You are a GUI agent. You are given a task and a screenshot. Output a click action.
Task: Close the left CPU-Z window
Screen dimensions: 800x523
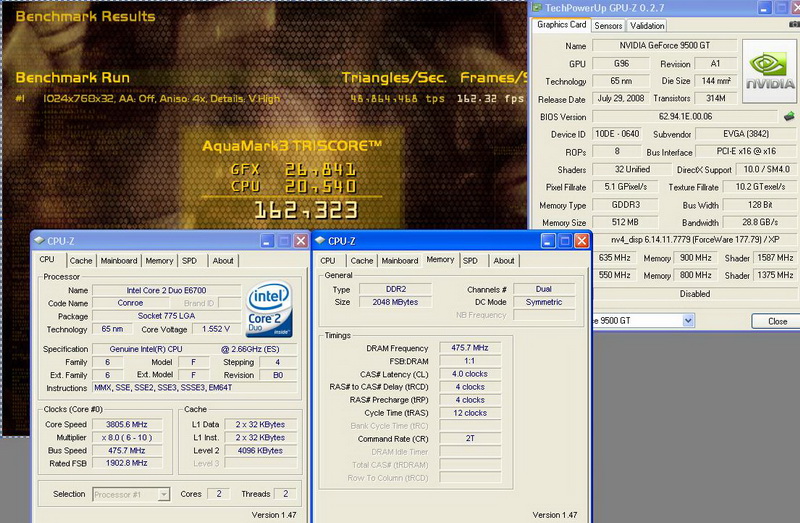click(301, 241)
